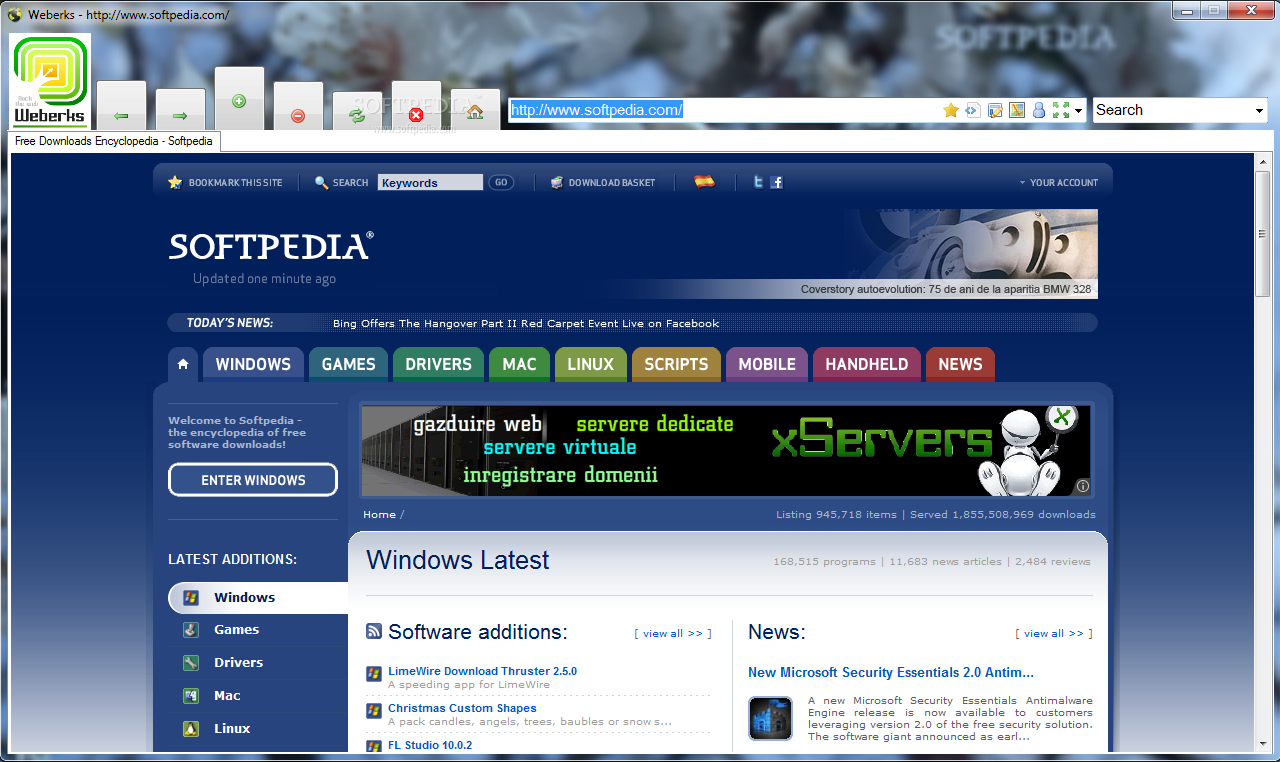Open the Windows category tab
The image size is (1280, 762).
pos(253,364)
